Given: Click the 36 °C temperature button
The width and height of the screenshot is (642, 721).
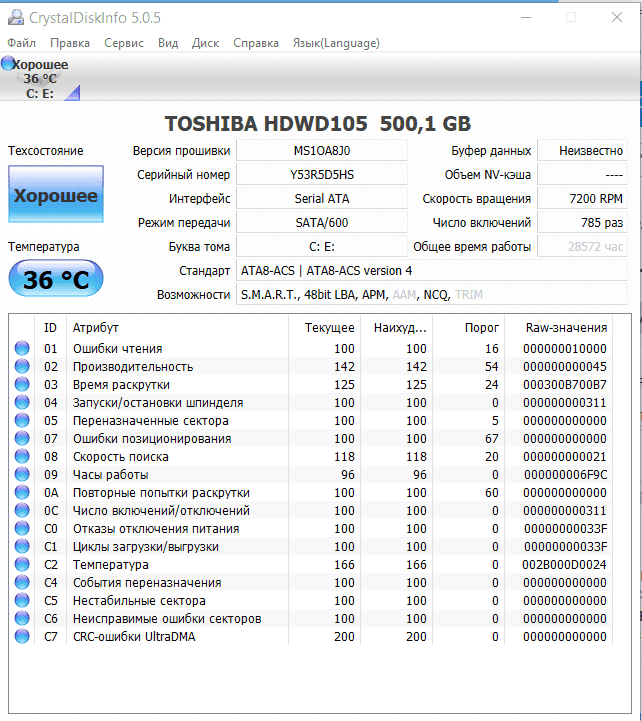Looking at the screenshot, I should (56, 278).
